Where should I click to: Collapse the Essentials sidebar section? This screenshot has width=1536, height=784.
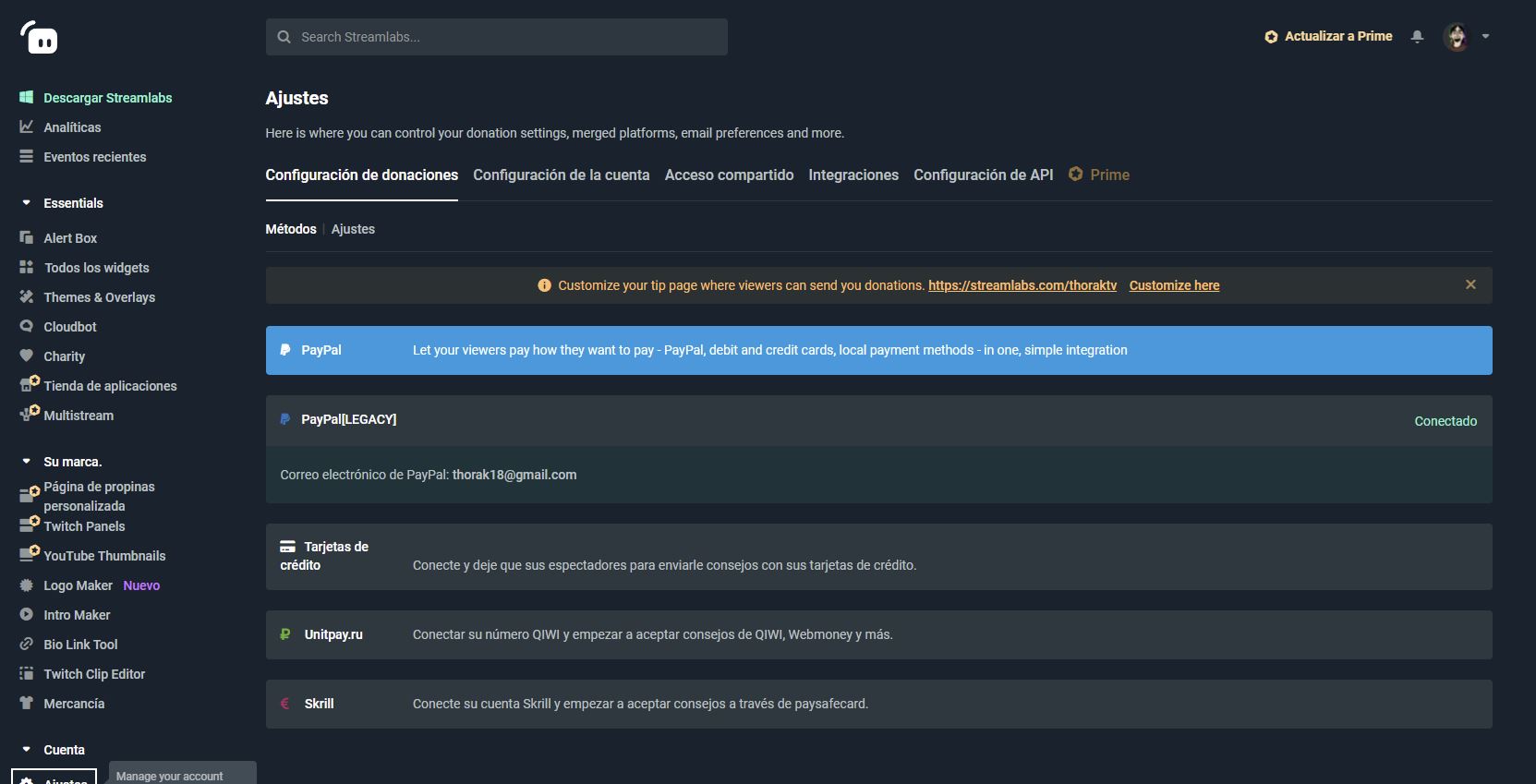pyautogui.click(x=27, y=203)
